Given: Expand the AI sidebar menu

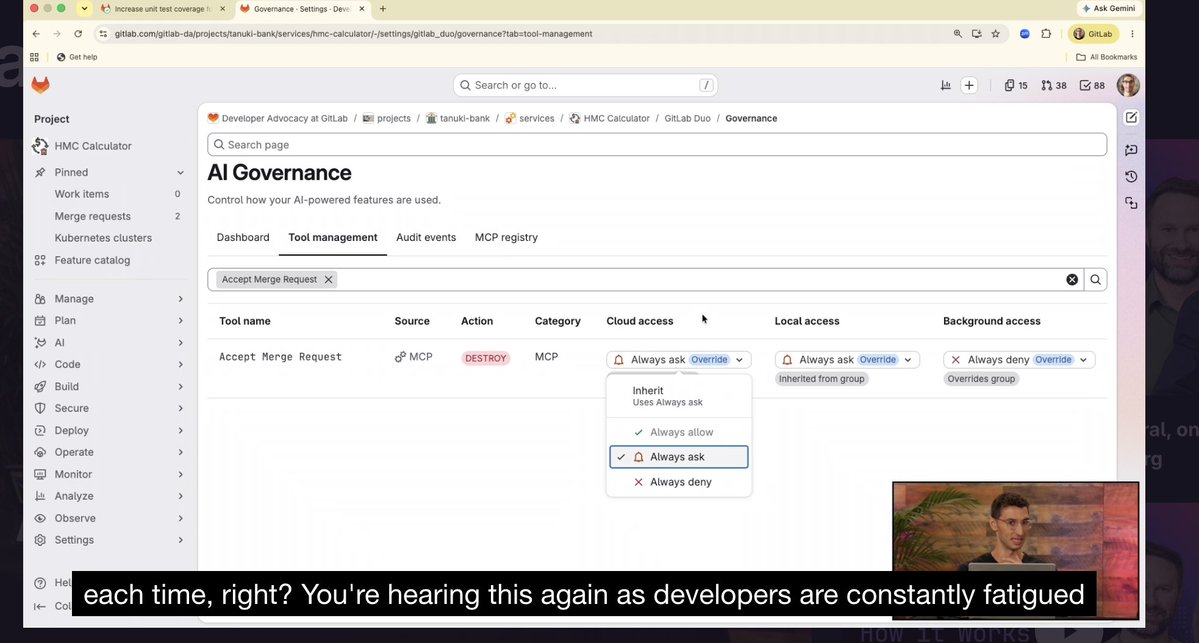Looking at the screenshot, I should 109,343.
